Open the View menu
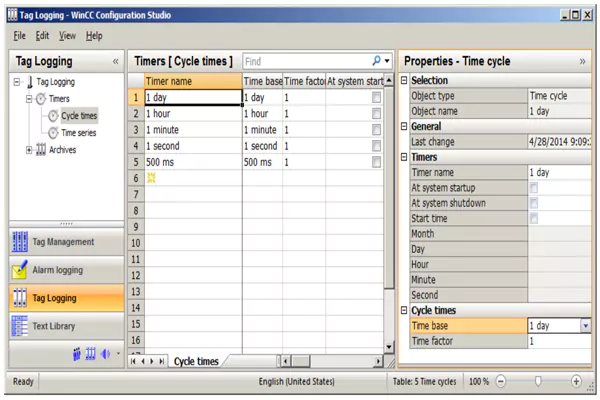The image size is (600, 400). tap(67, 36)
